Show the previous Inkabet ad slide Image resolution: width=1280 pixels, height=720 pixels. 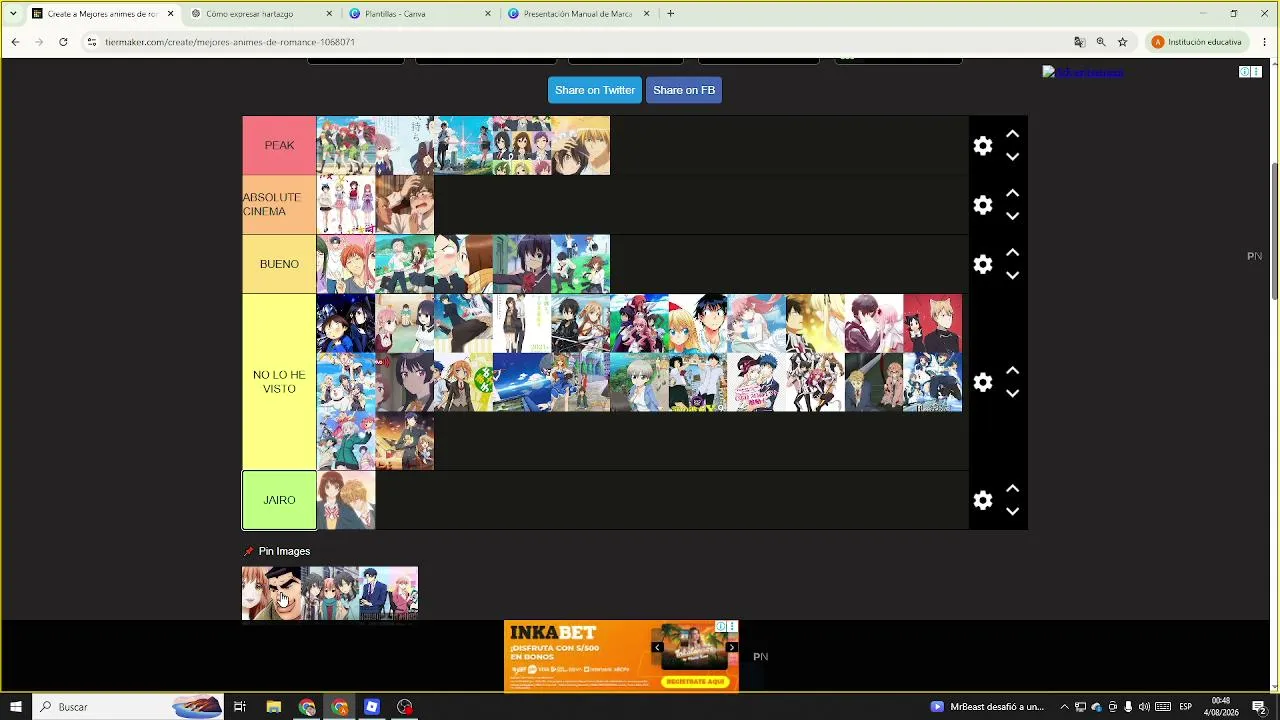[x=657, y=648]
